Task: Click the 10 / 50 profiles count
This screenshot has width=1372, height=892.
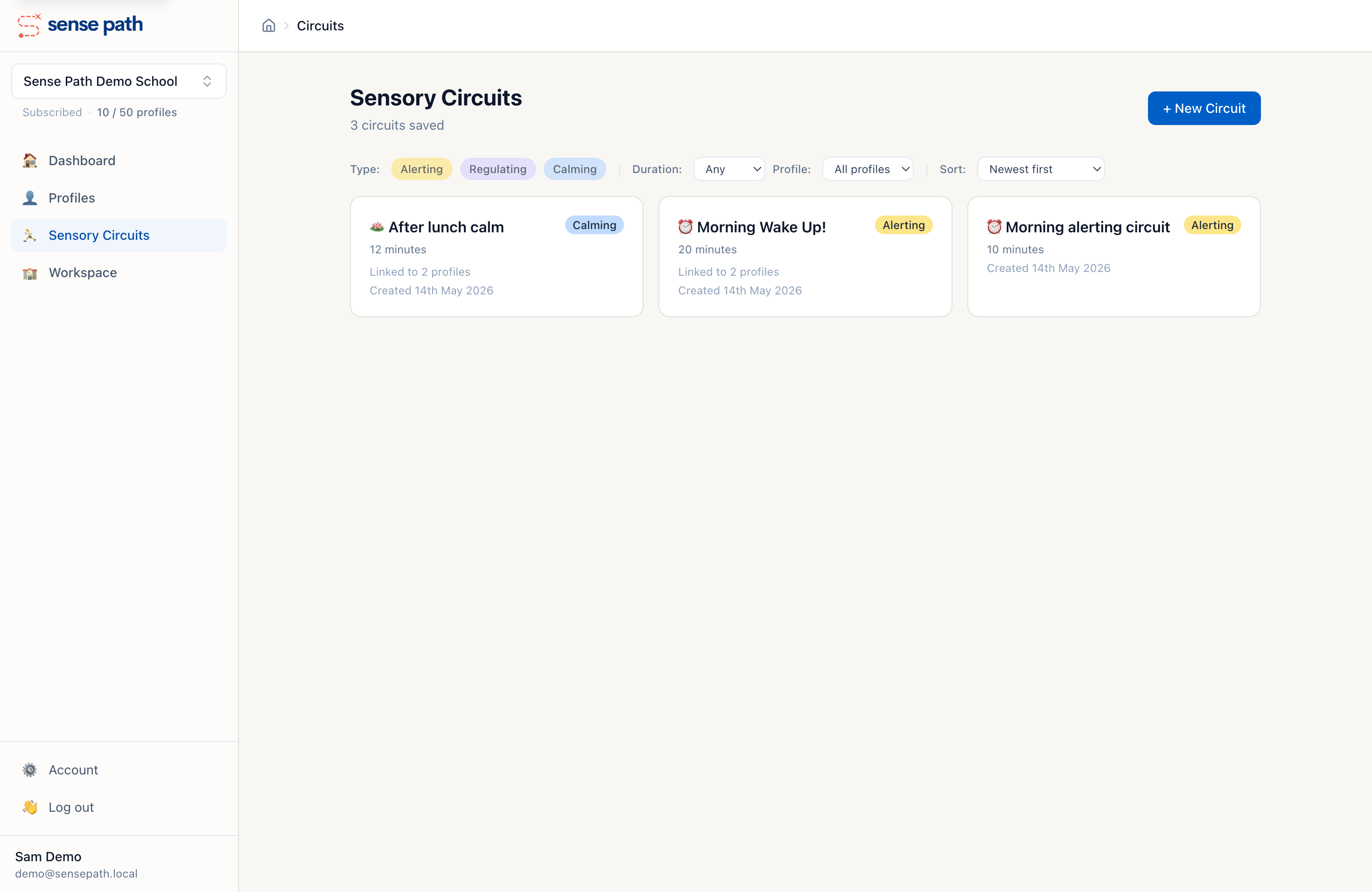Action: point(137,112)
